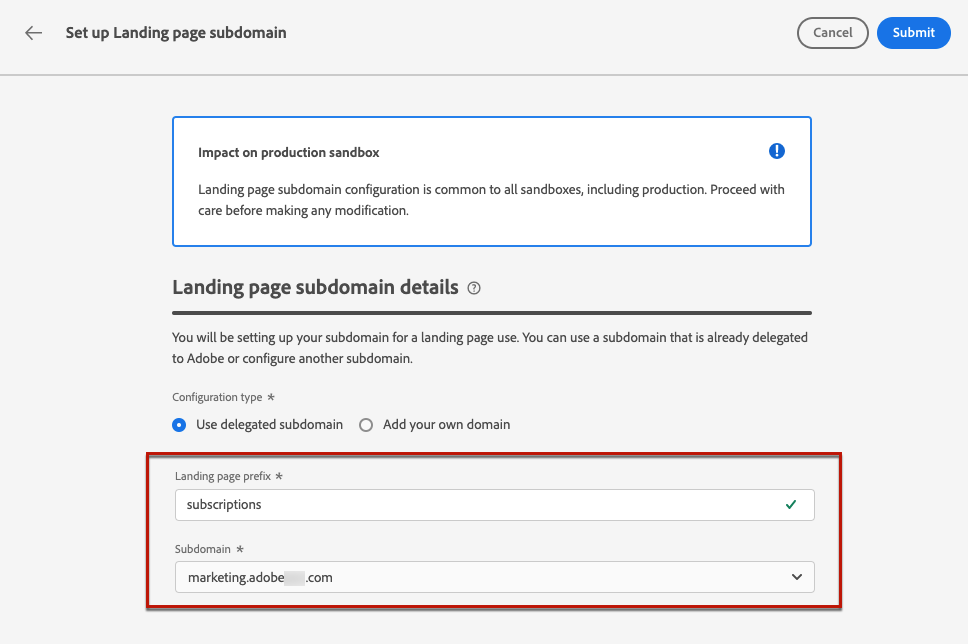Click the Landing page prefix label
Image resolution: width=968 pixels, height=644 pixels.
[x=225, y=476]
